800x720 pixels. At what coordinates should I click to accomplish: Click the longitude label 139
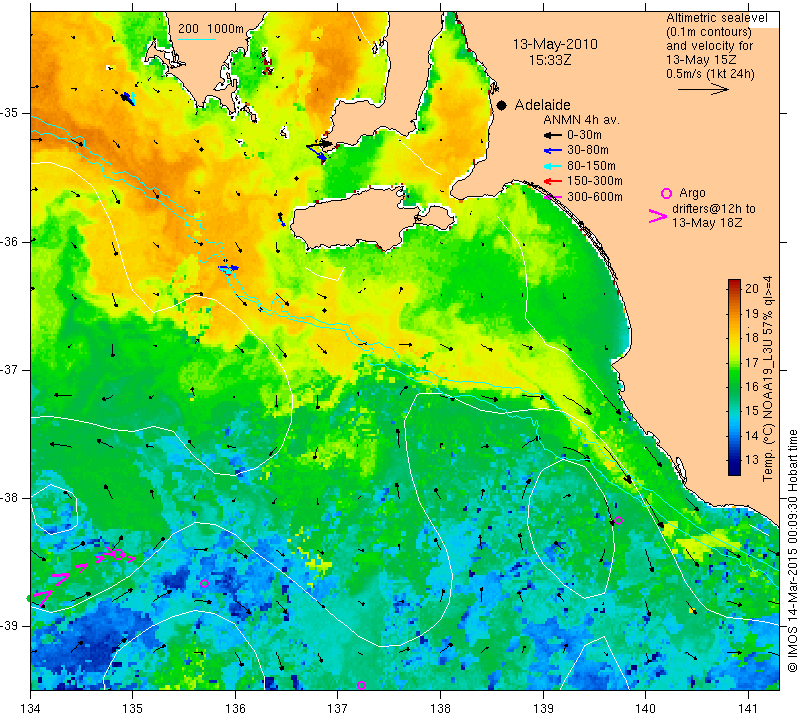click(543, 709)
